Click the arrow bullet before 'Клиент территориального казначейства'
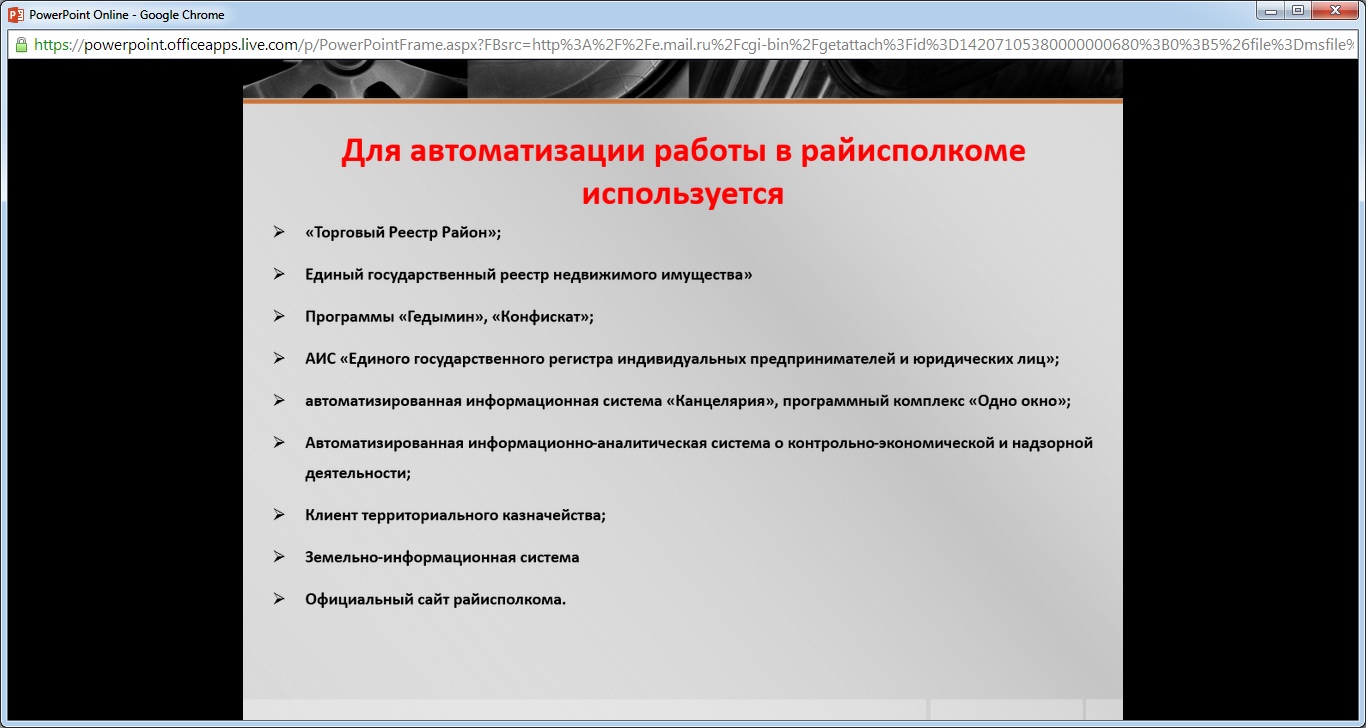 [x=279, y=514]
